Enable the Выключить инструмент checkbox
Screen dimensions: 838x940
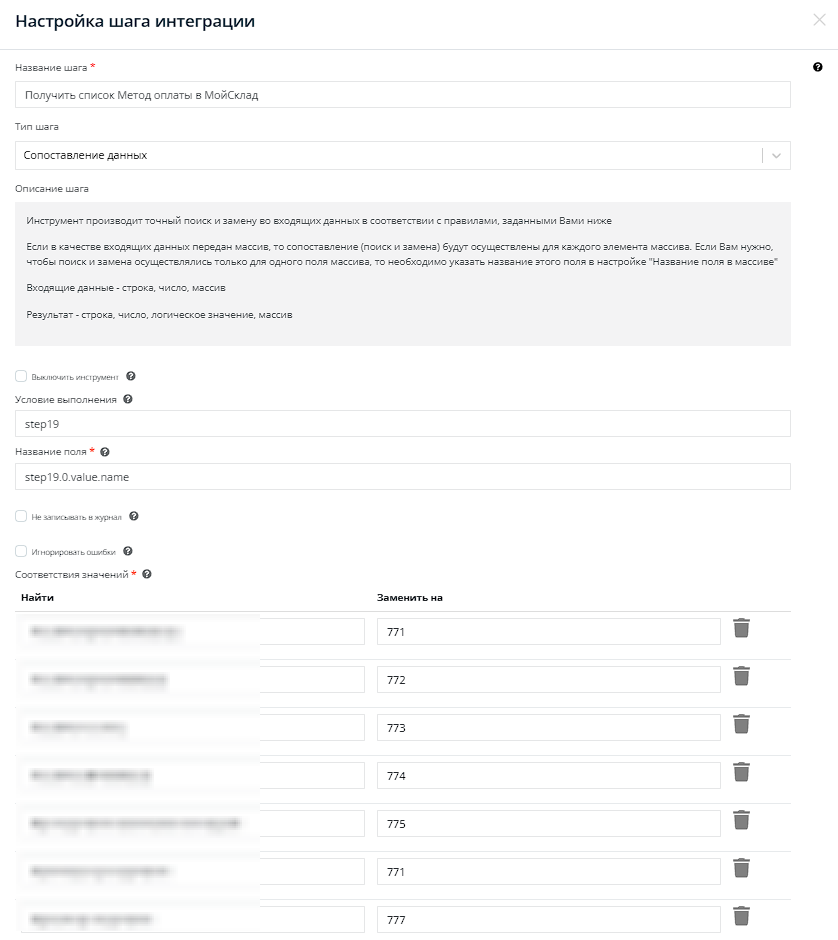[21, 377]
